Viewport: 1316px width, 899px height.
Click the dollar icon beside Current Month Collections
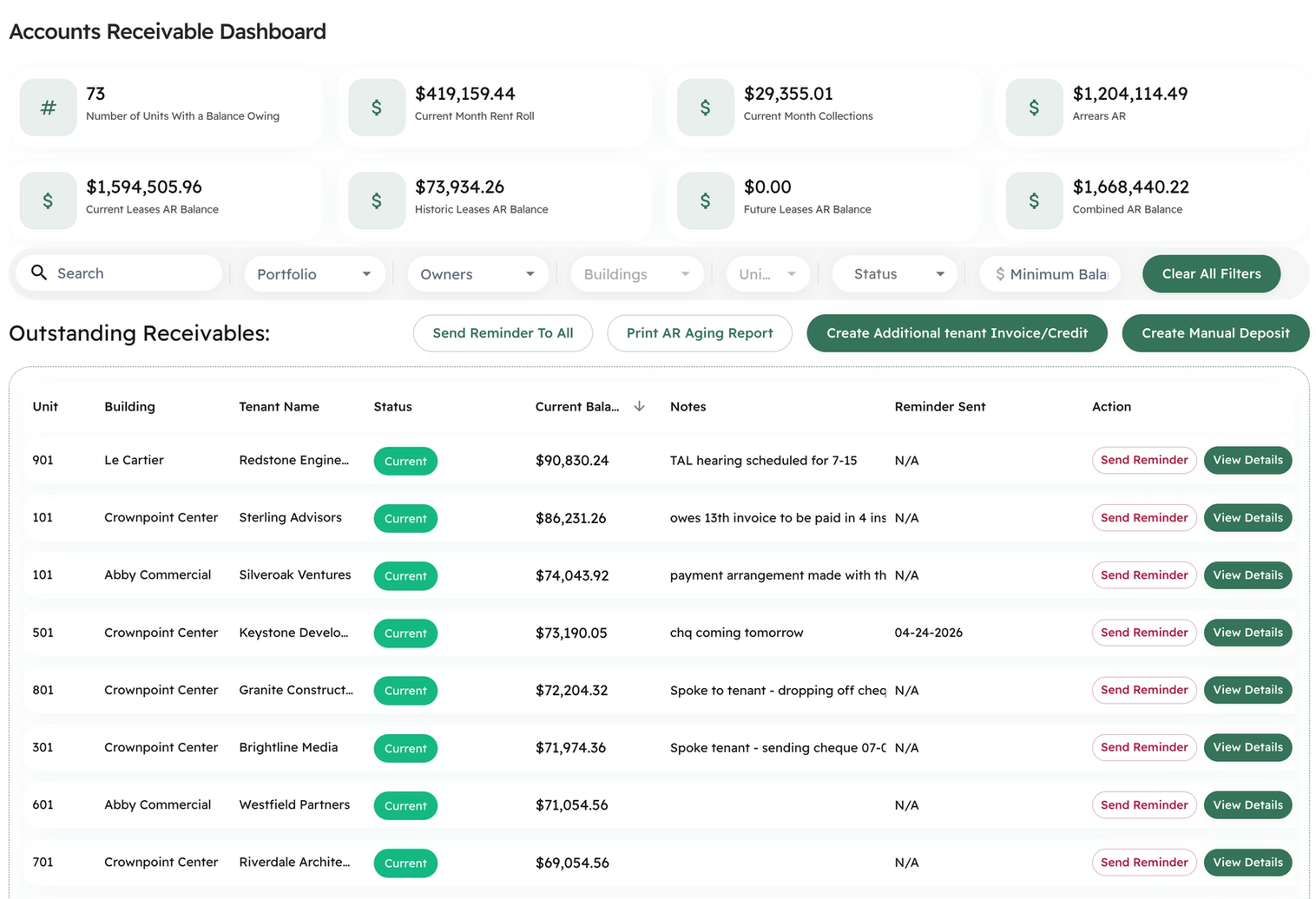pos(706,108)
